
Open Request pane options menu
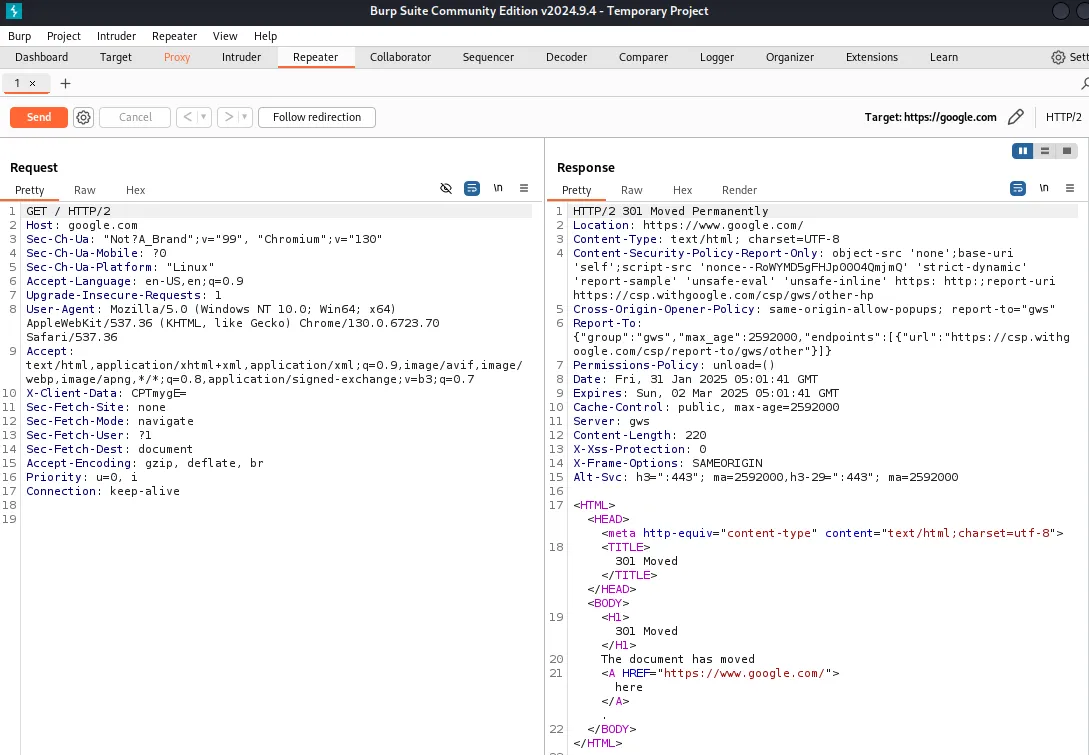coord(524,188)
